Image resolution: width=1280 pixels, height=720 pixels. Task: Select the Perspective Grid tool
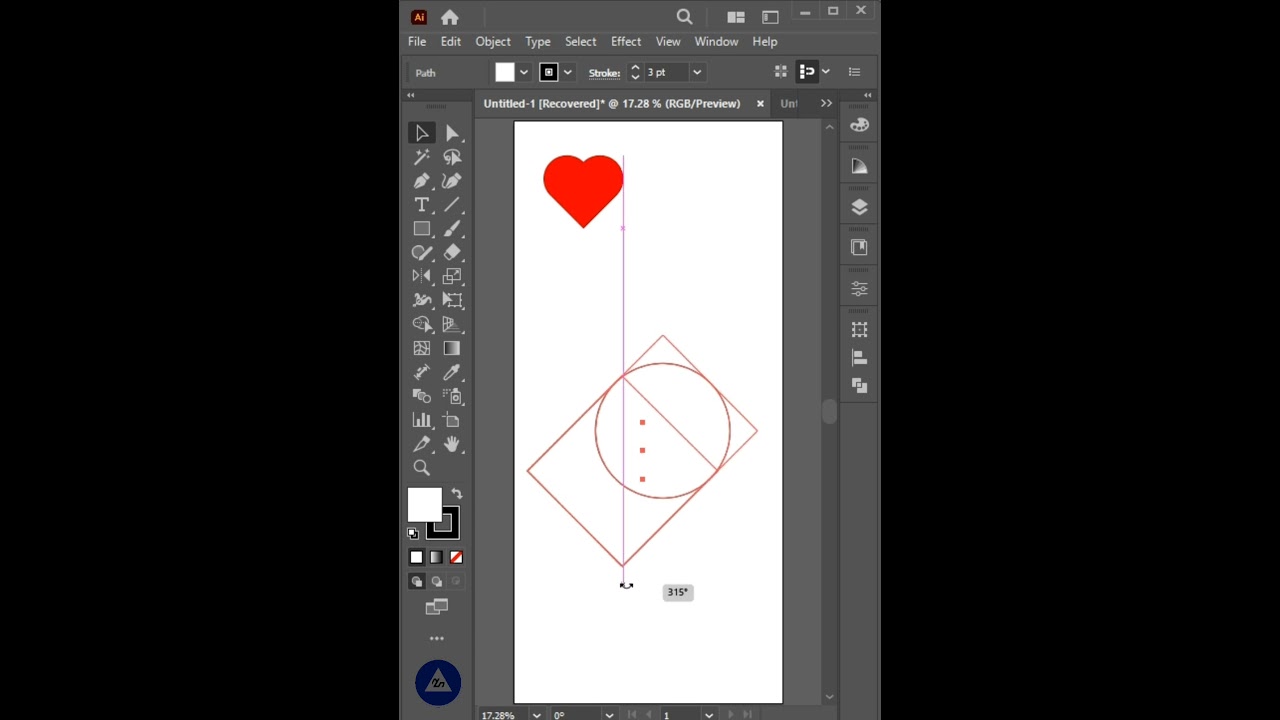pos(452,324)
